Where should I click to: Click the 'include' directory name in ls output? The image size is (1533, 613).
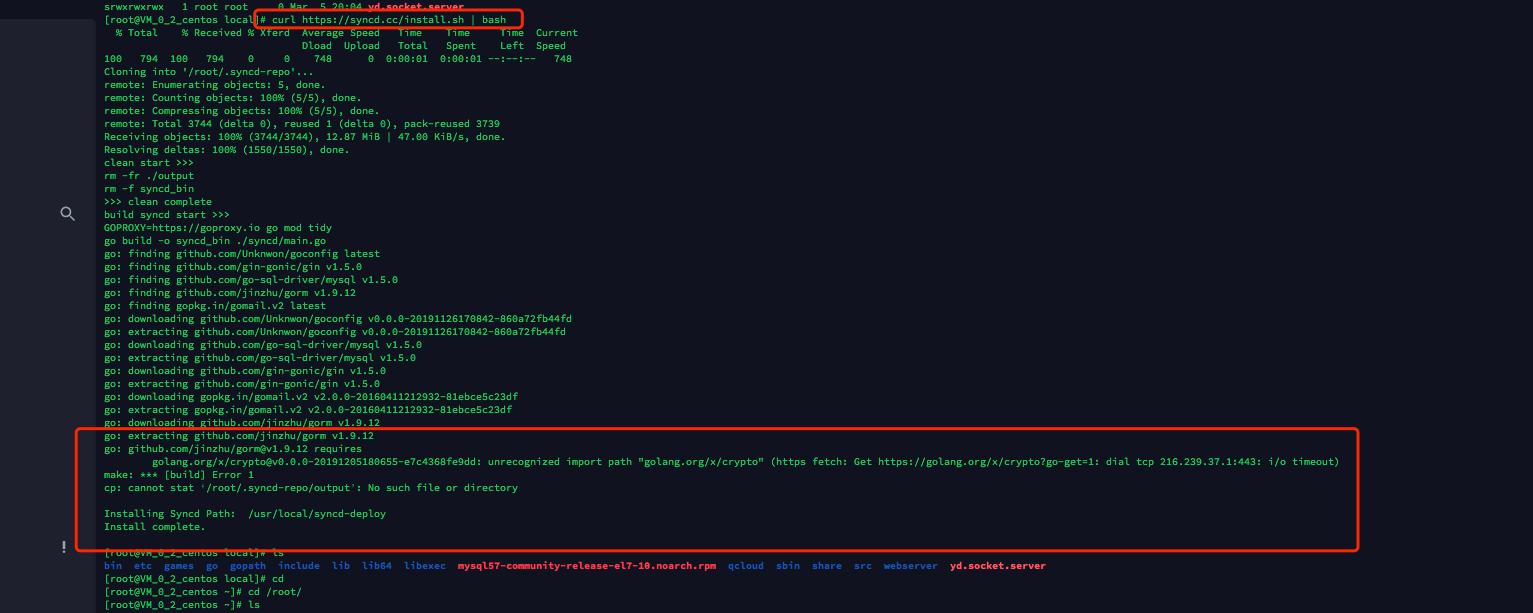[x=299, y=566]
